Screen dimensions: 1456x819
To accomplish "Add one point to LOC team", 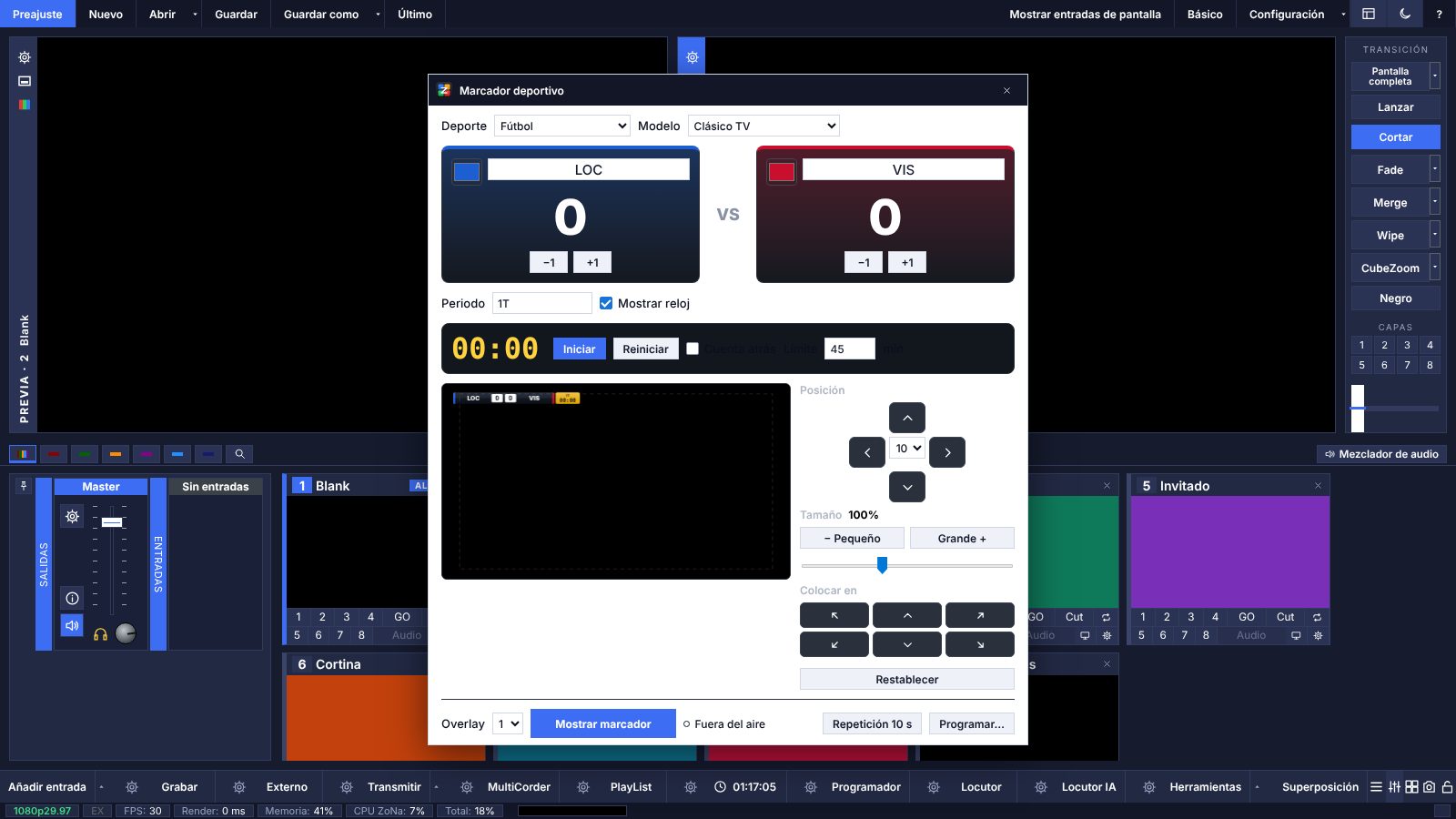I will pos(592,262).
